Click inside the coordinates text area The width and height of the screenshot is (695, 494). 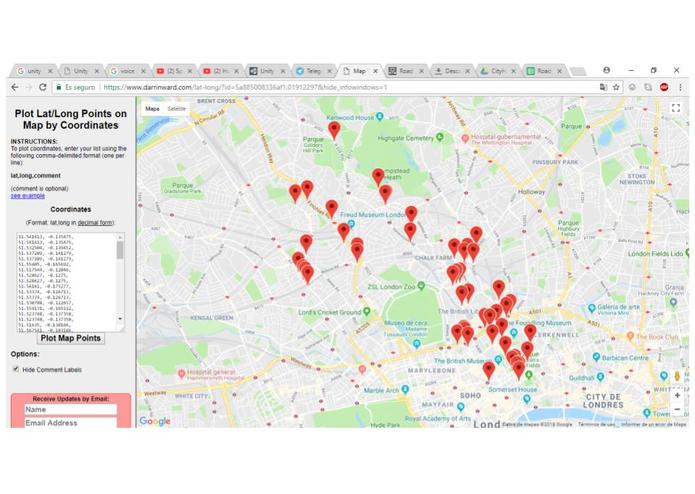click(x=67, y=282)
